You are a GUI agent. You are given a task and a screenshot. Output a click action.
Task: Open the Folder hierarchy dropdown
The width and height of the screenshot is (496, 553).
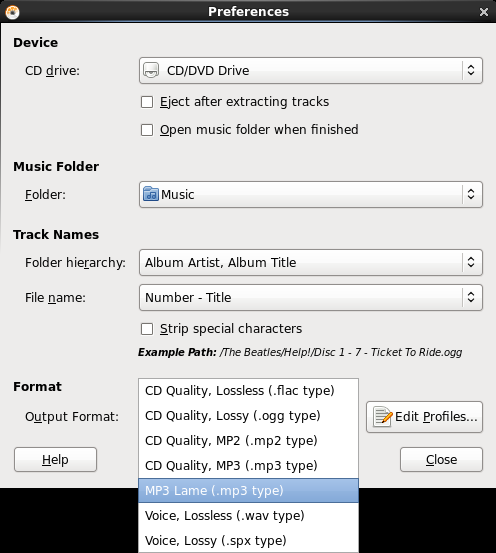(311, 262)
